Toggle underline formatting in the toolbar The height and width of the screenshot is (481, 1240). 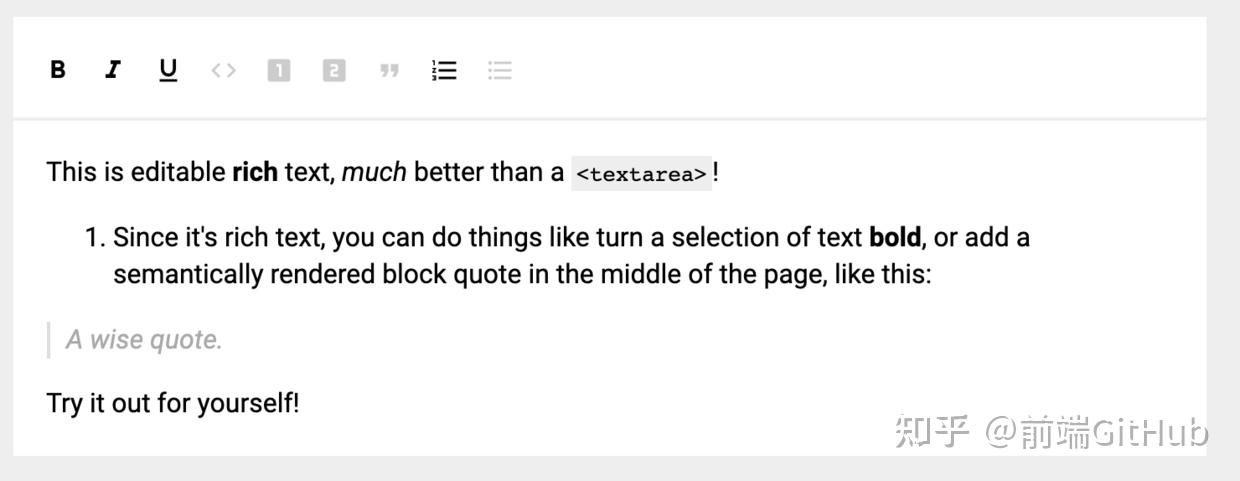168,70
